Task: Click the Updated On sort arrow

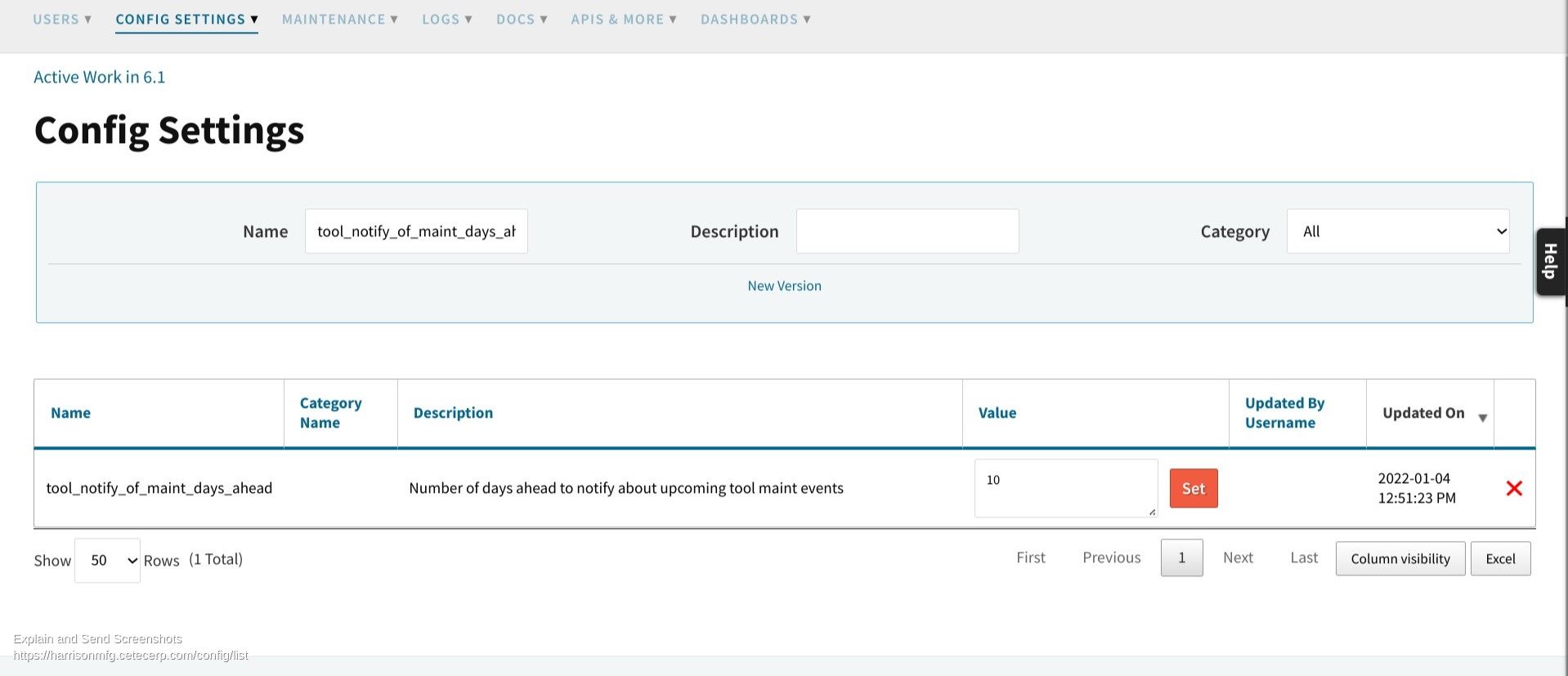Action: [1482, 418]
